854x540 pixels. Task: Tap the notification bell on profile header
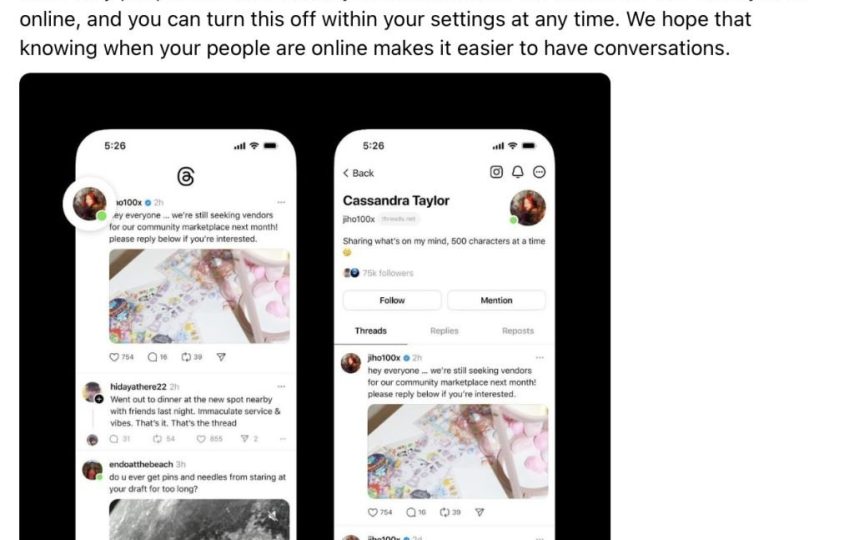pos(517,172)
